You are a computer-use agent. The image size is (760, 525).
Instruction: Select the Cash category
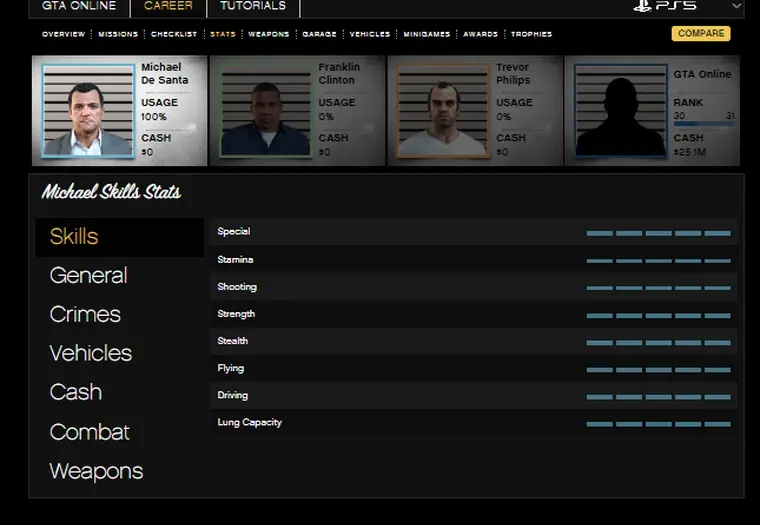76,392
